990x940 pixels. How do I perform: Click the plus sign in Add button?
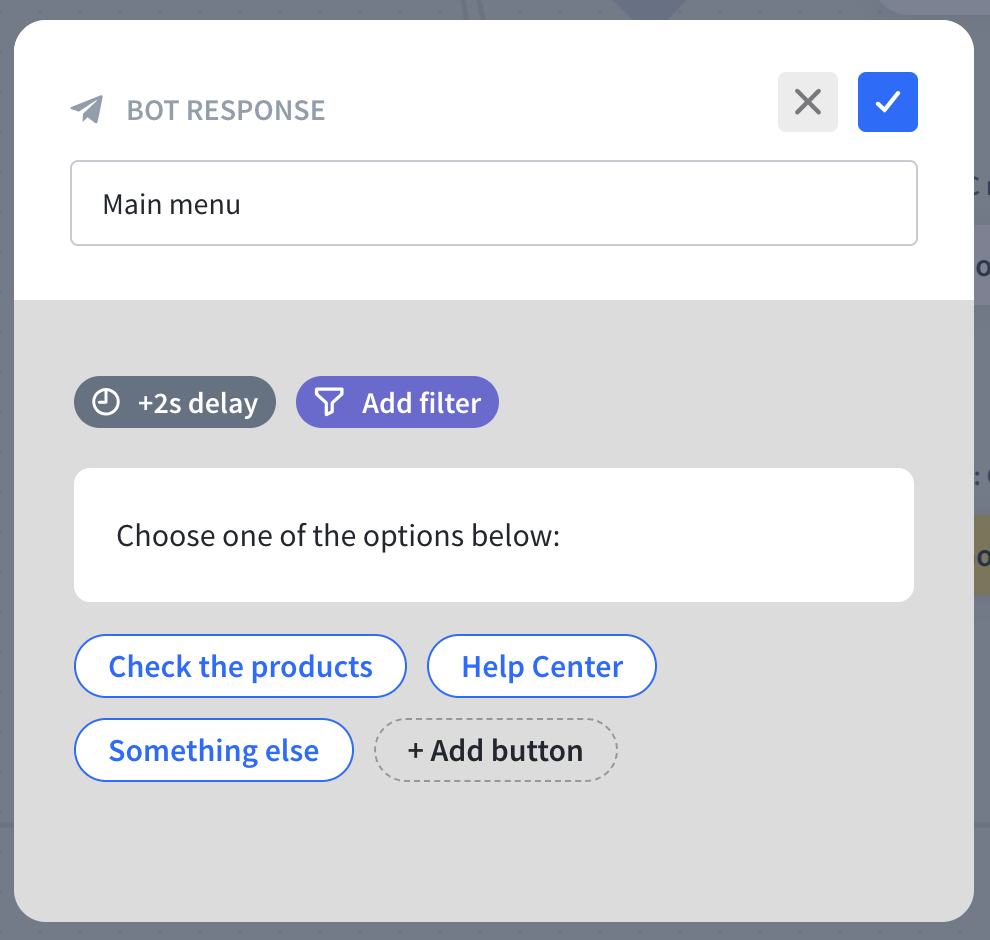416,751
